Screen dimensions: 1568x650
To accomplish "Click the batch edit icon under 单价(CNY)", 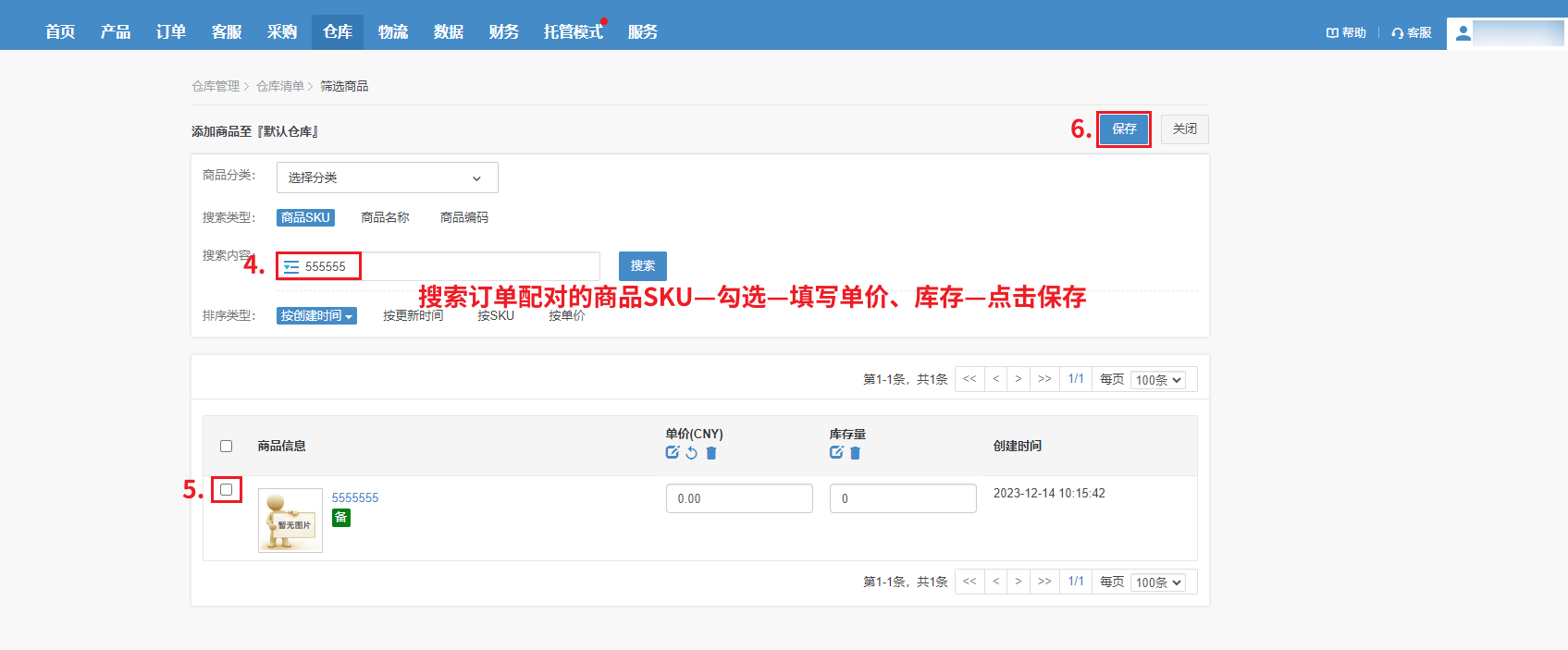I will point(673,452).
